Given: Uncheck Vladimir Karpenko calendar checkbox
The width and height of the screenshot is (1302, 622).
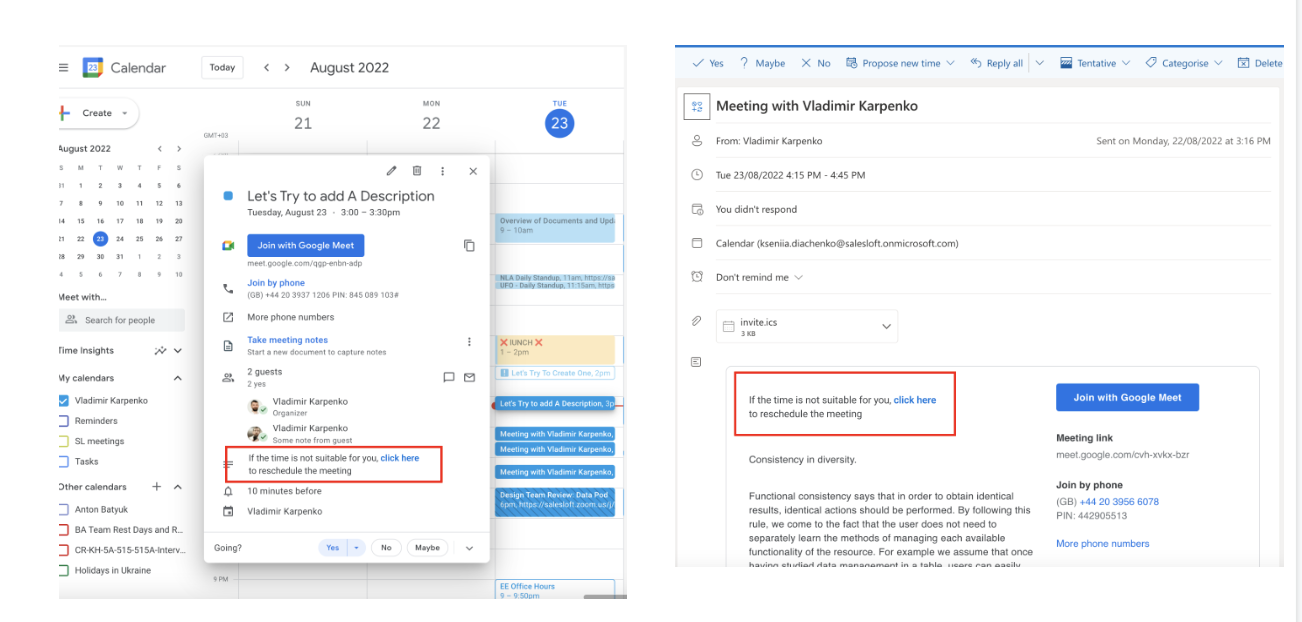Looking at the screenshot, I should pos(64,401).
